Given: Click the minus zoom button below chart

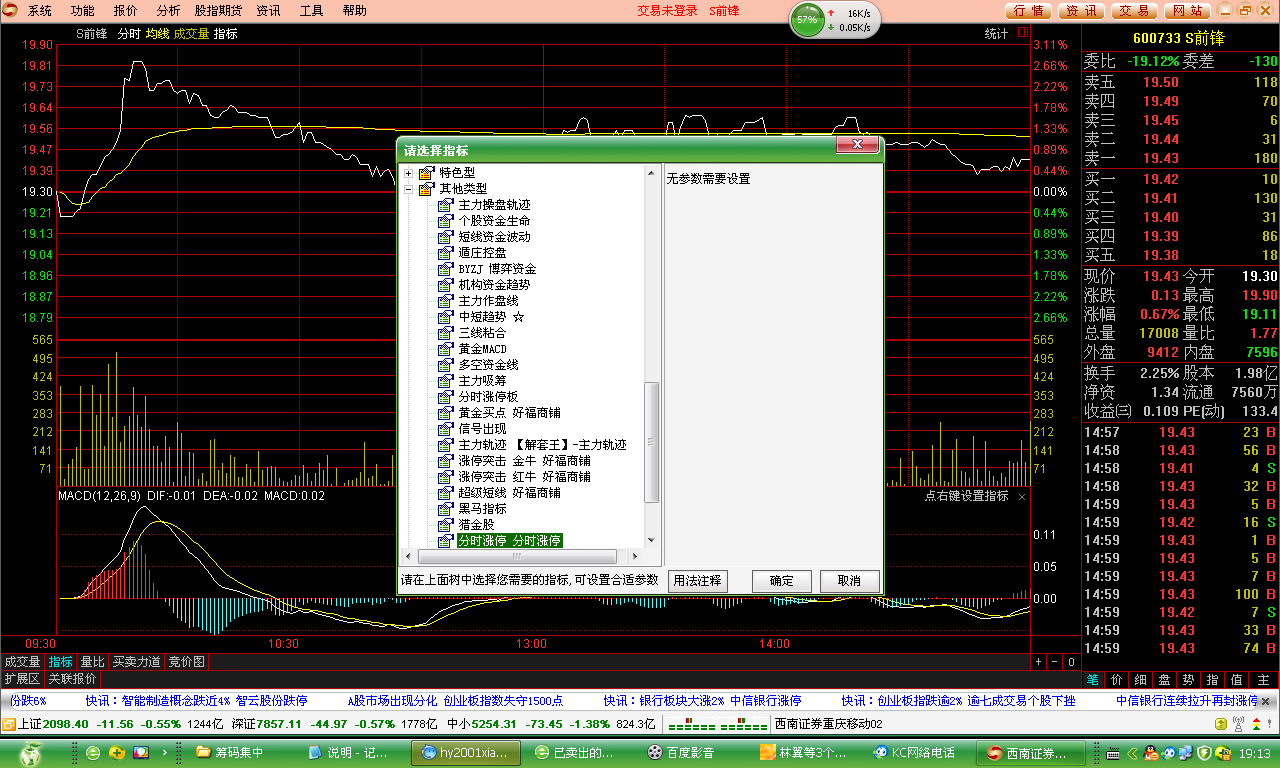Looking at the screenshot, I should [x=1054, y=662].
